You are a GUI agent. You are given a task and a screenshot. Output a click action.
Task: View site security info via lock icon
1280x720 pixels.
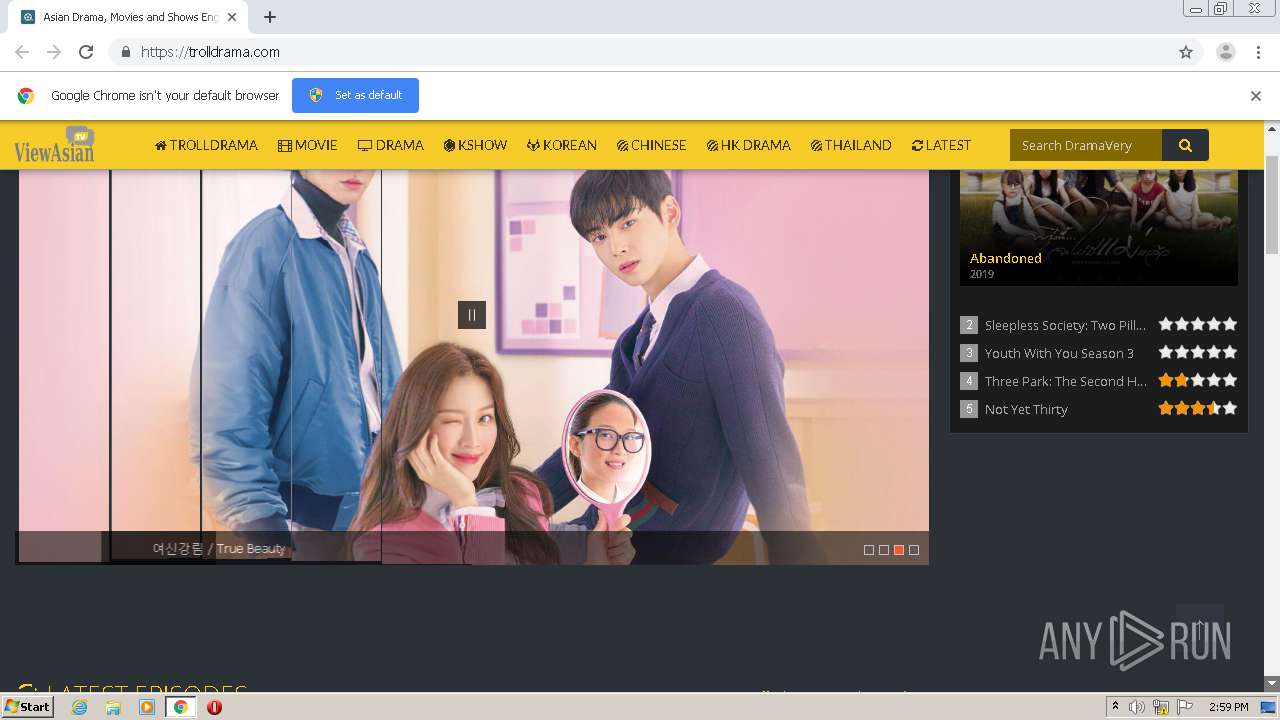126,52
